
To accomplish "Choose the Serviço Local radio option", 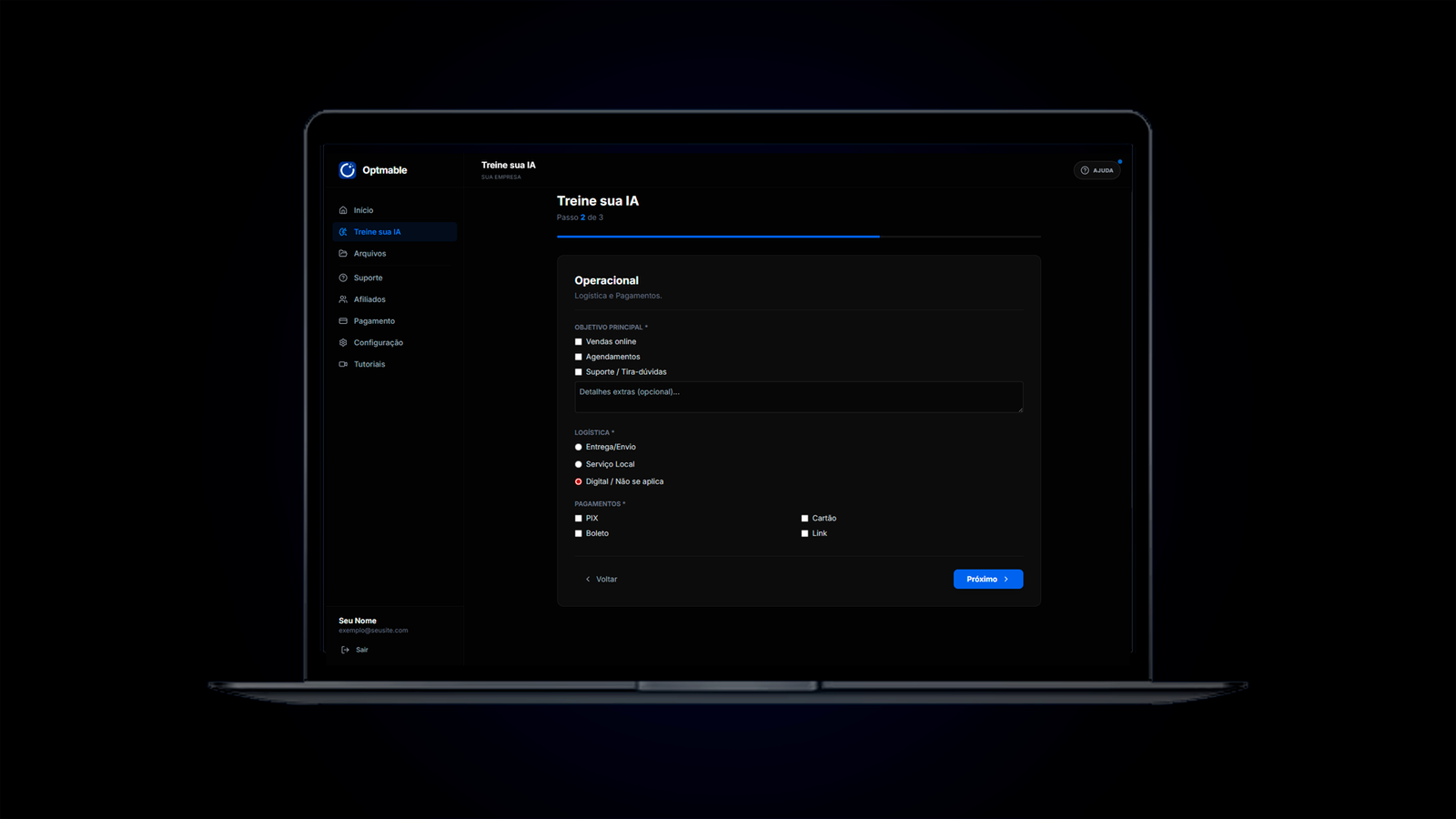I will 578,464.
